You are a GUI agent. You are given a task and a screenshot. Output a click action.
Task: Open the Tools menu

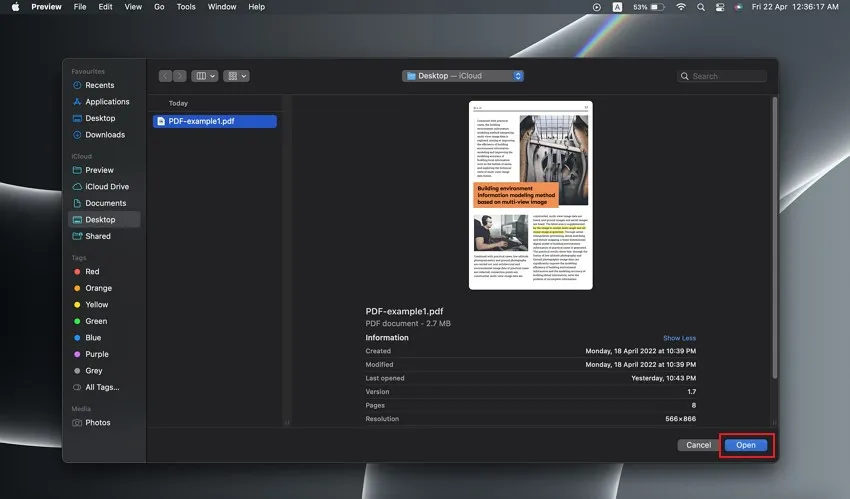pyautogui.click(x=186, y=7)
